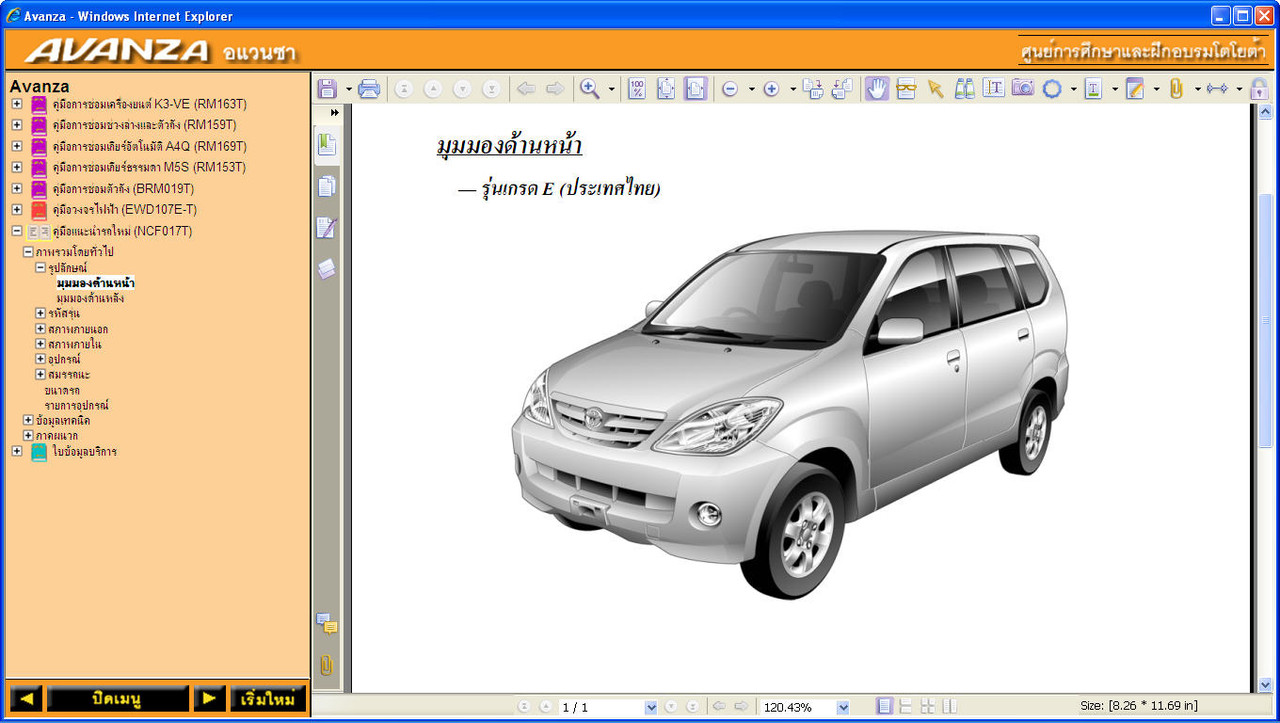Take a snapshot with camera icon
Screen dimensions: 1280x723
coord(1022,89)
